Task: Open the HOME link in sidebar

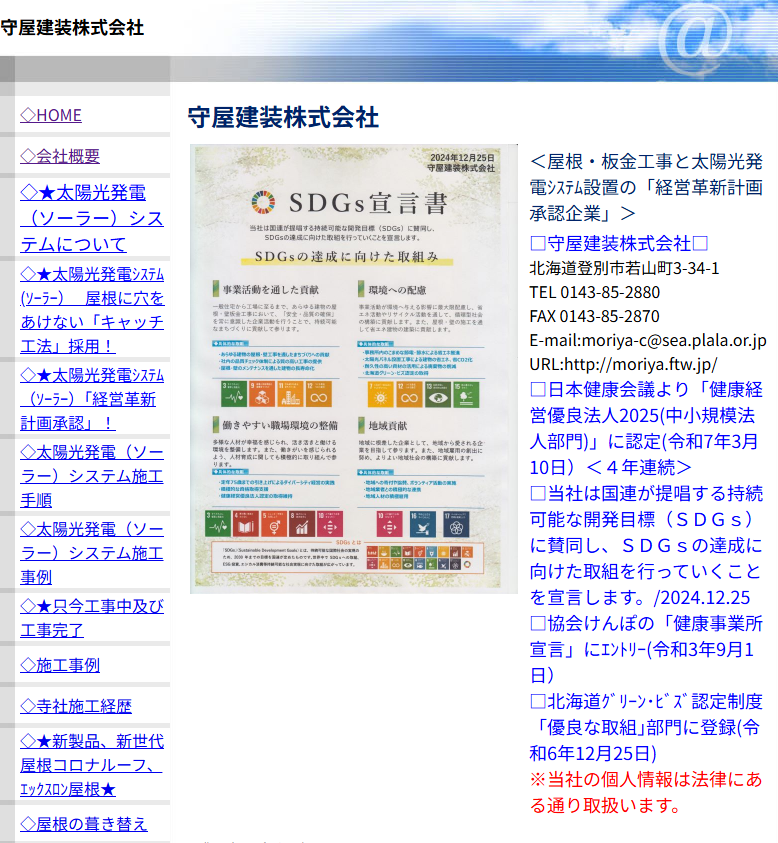Action: (51, 115)
